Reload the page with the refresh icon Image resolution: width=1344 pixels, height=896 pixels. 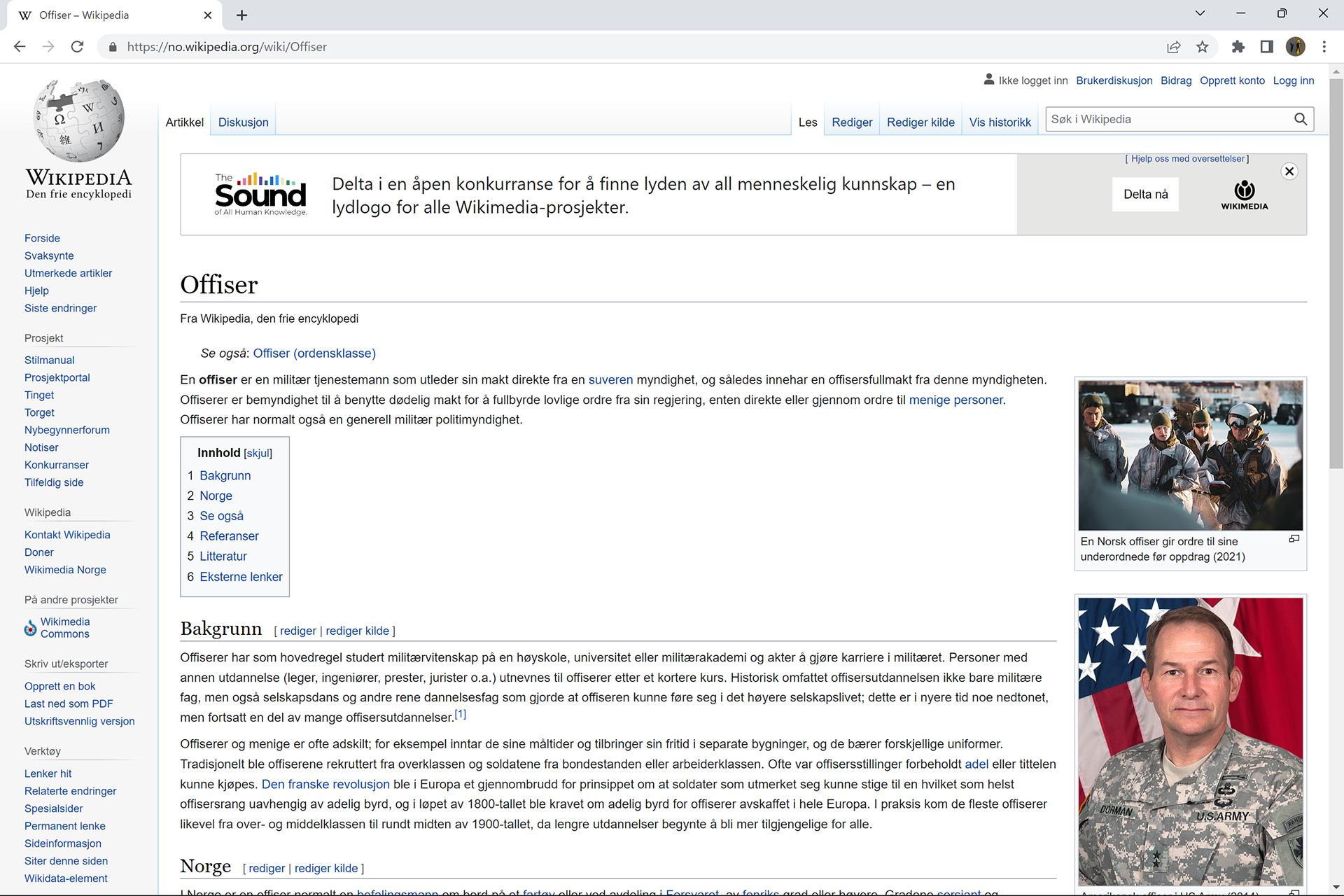(77, 47)
